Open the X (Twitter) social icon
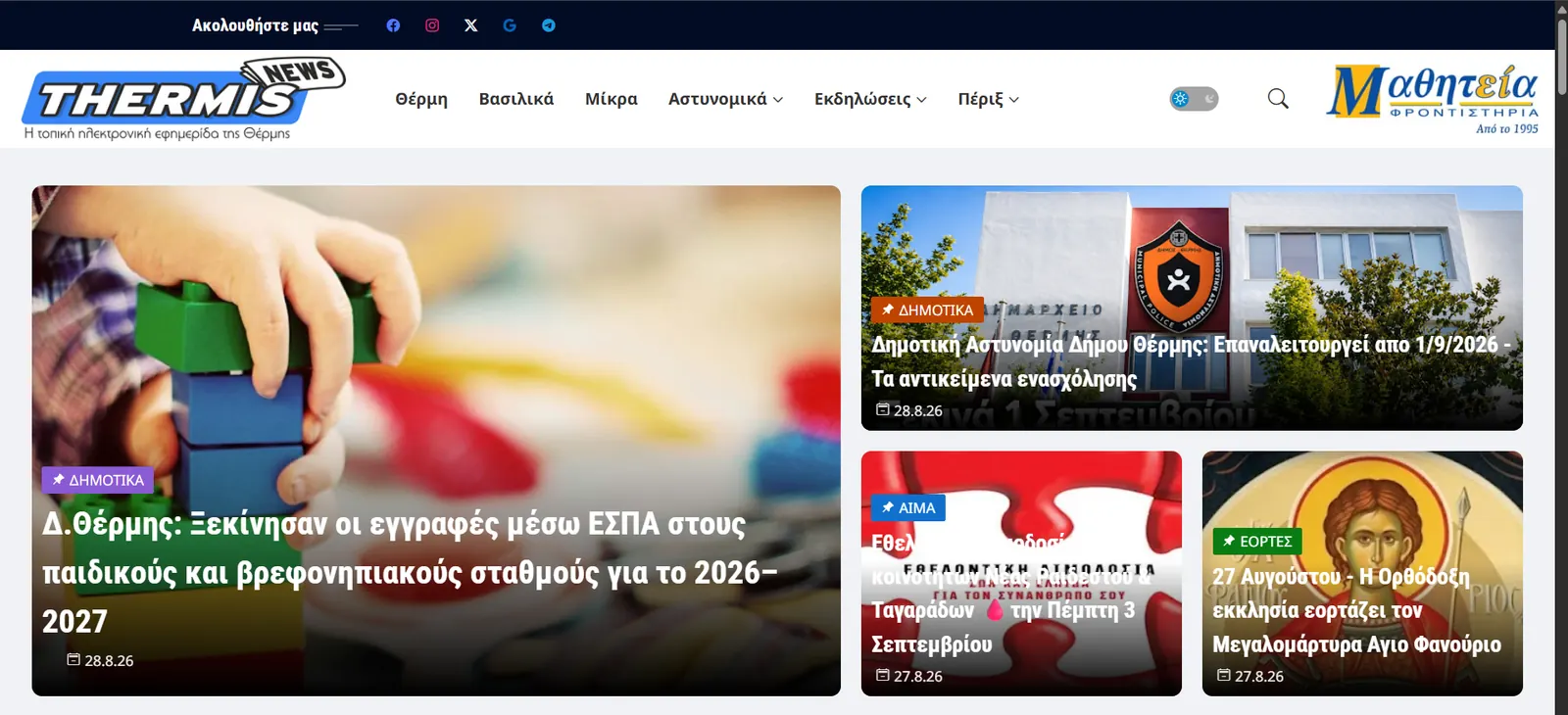Image resolution: width=1568 pixels, height=715 pixels. pyautogui.click(x=471, y=25)
